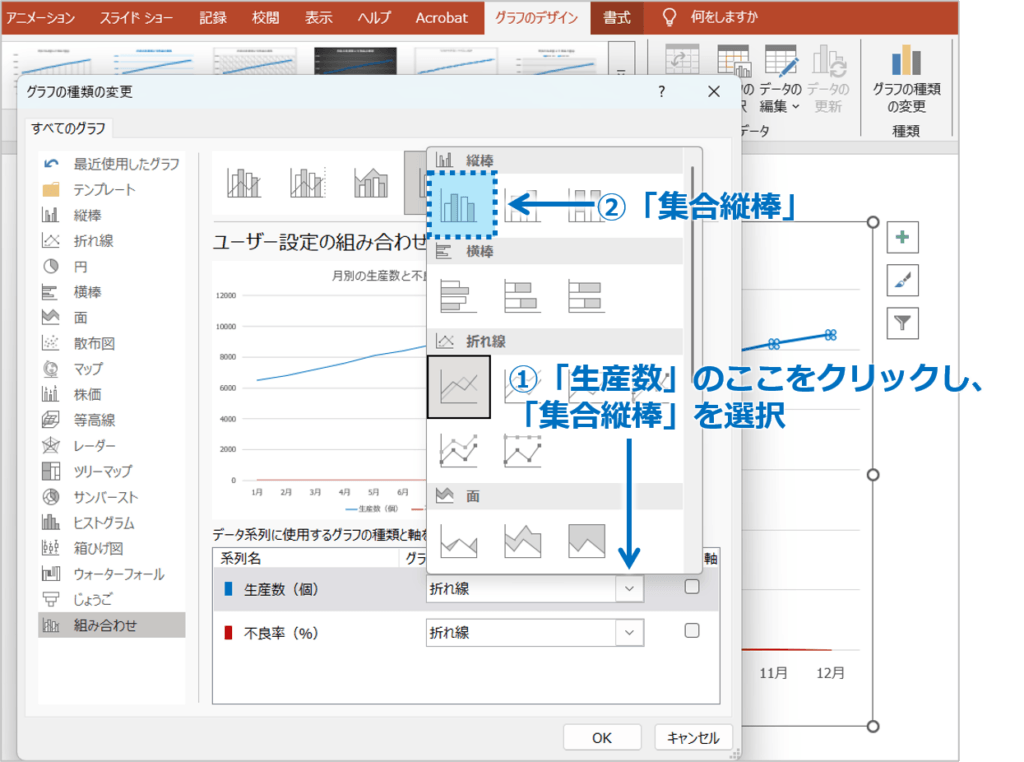Choose the 100% stacked area chart icon
This screenshot has height=762, width=1024.
pyautogui.click(x=586, y=541)
